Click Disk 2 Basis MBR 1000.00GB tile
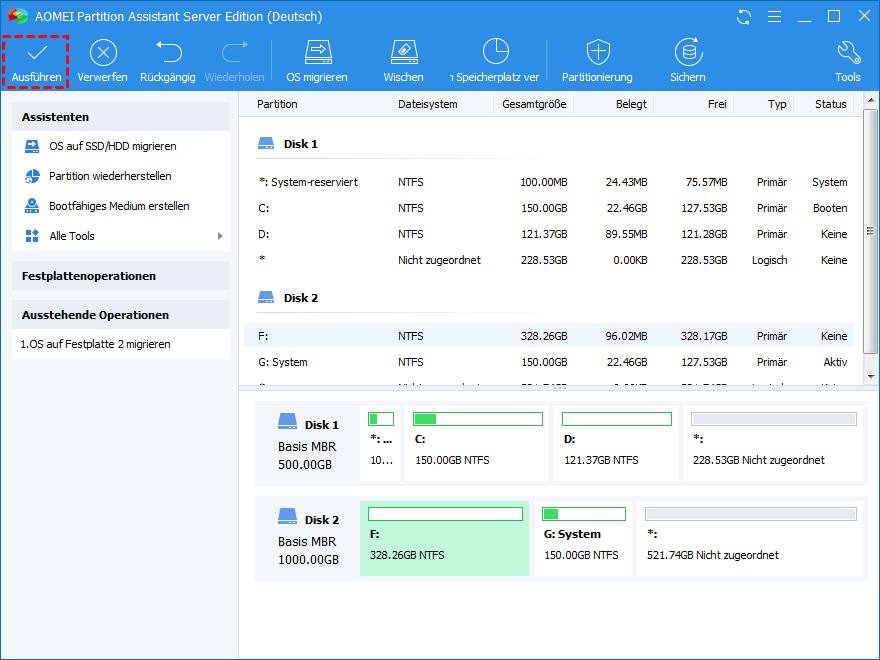880x660 pixels. [x=307, y=538]
